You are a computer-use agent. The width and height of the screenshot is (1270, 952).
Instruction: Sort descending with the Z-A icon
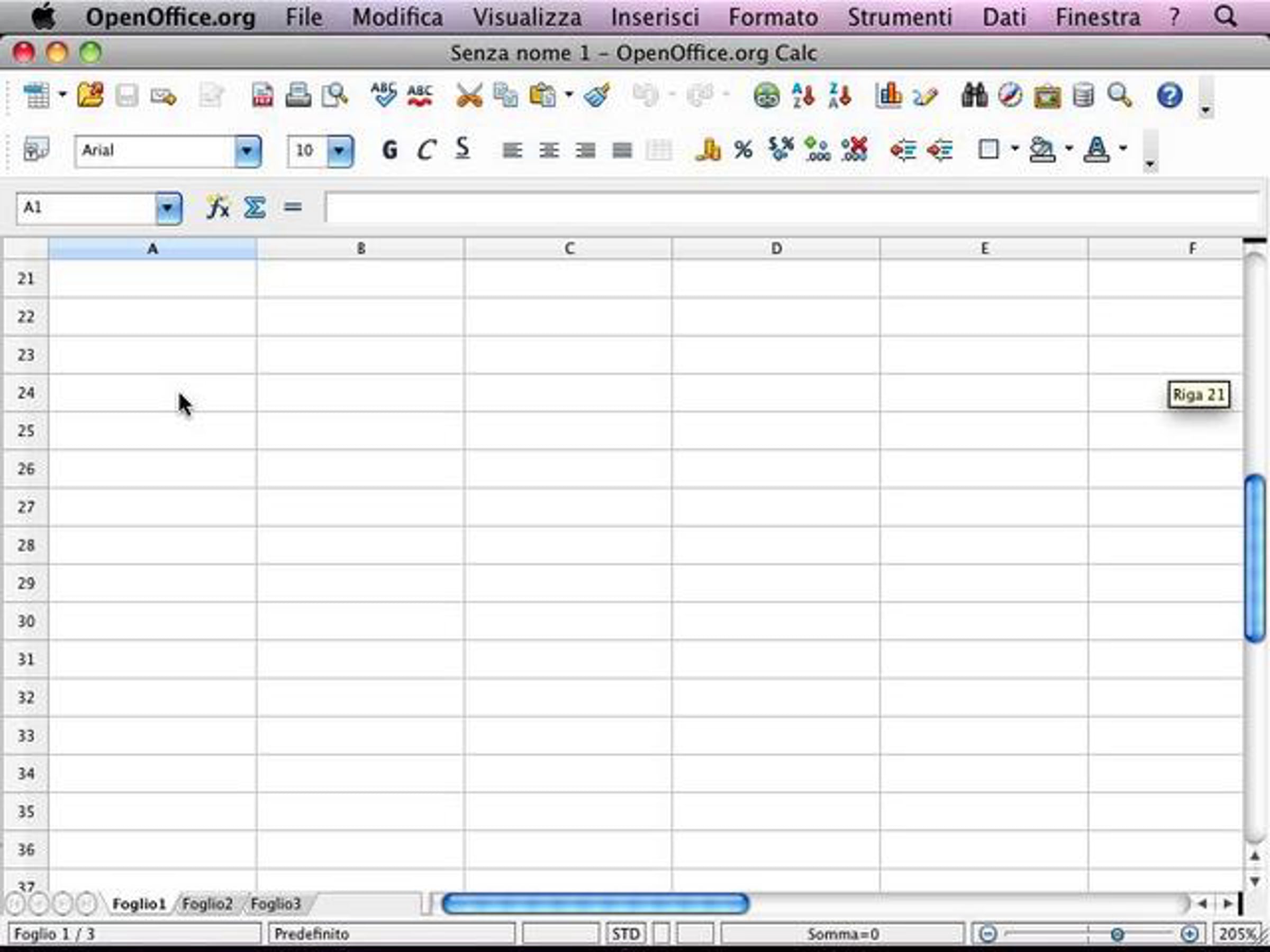tap(839, 95)
